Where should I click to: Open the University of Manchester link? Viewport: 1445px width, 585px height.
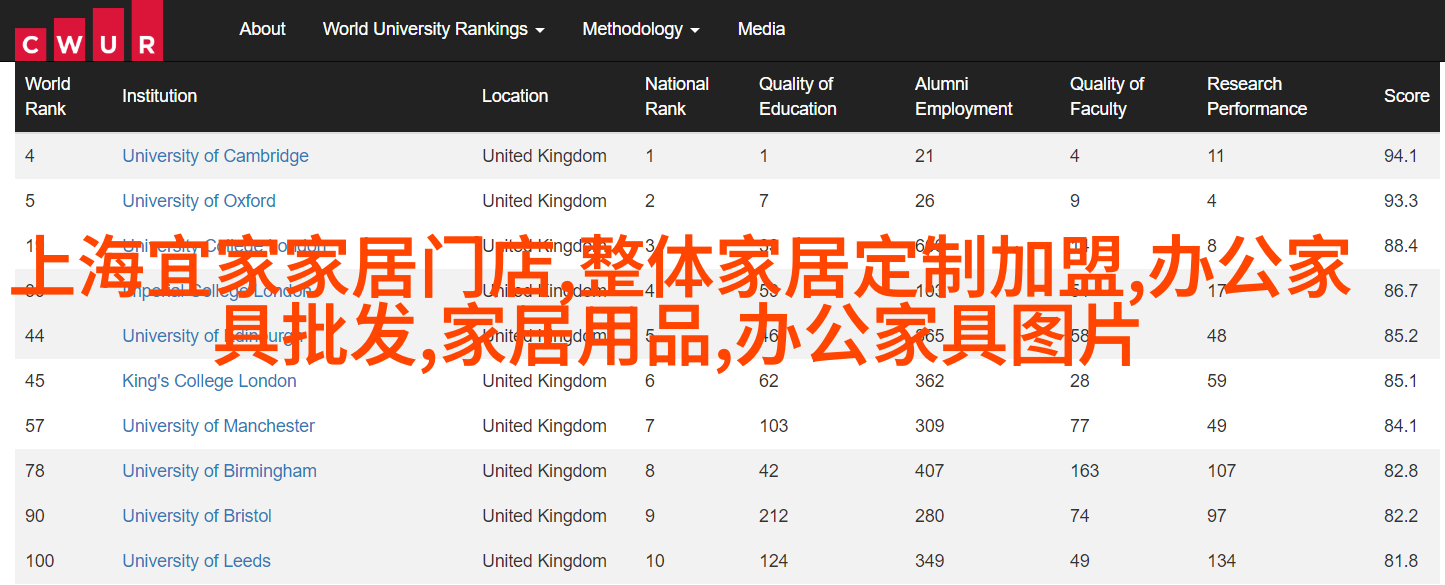(x=218, y=426)
